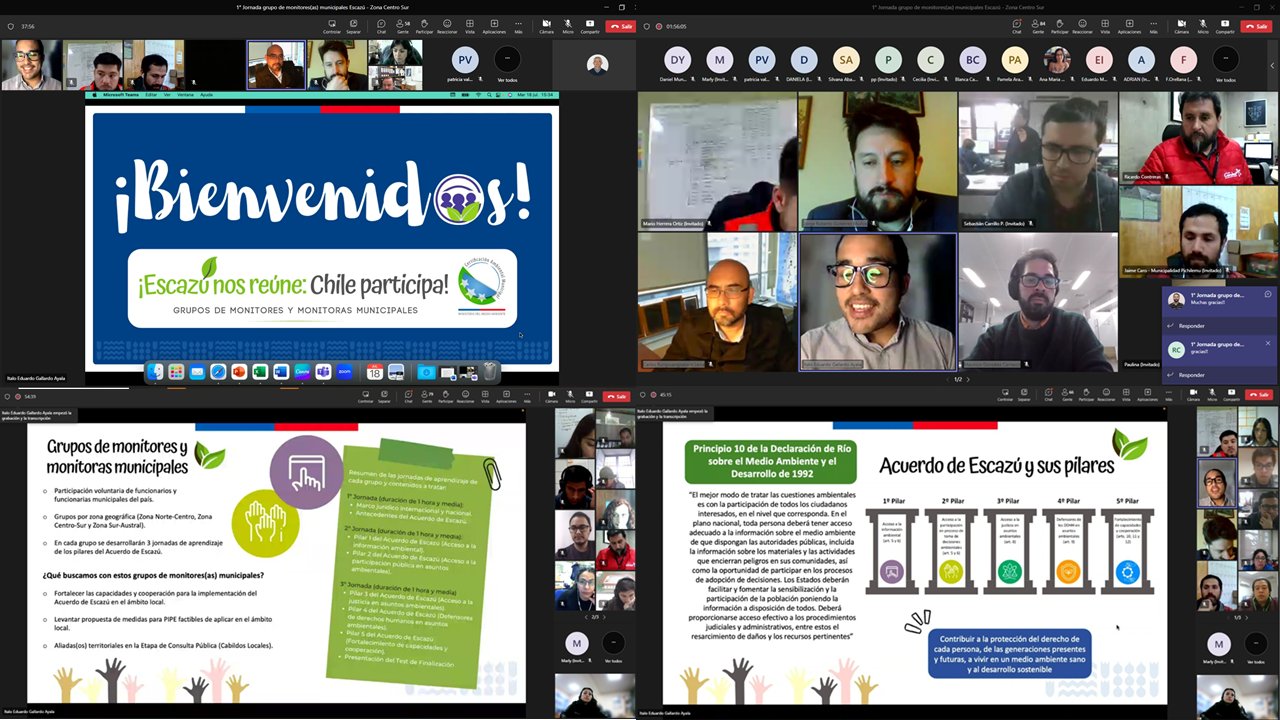Open Gente participants list in the ¡Bienvenidos! window

pos(402,25)
